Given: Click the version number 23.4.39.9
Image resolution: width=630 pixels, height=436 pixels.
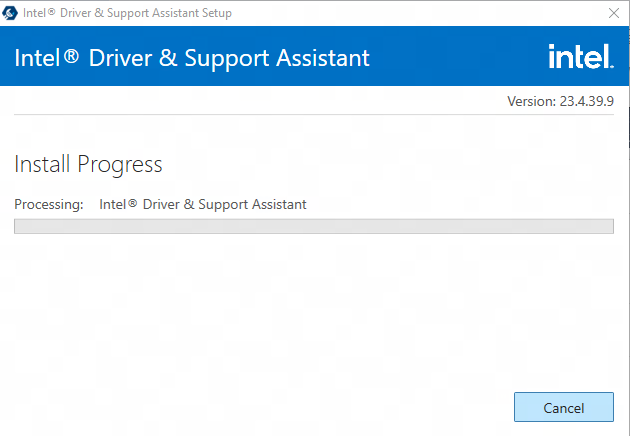Looking at the screenshot, I should click(587, 101).
